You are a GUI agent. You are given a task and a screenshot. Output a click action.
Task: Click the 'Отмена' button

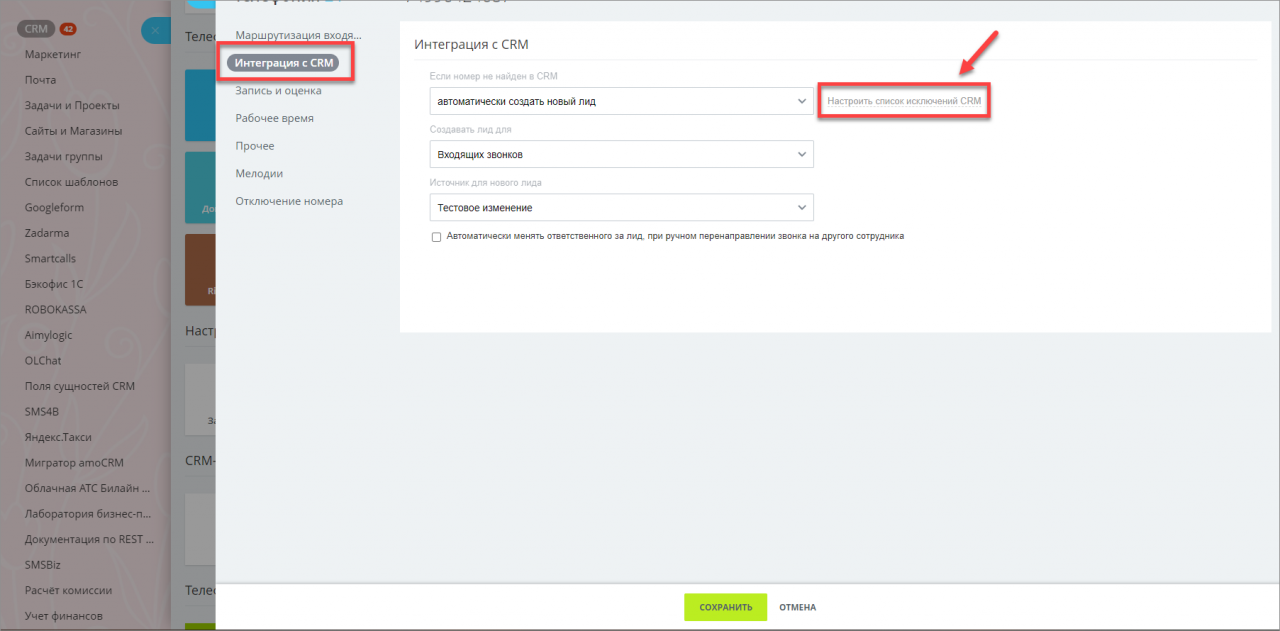797,607
